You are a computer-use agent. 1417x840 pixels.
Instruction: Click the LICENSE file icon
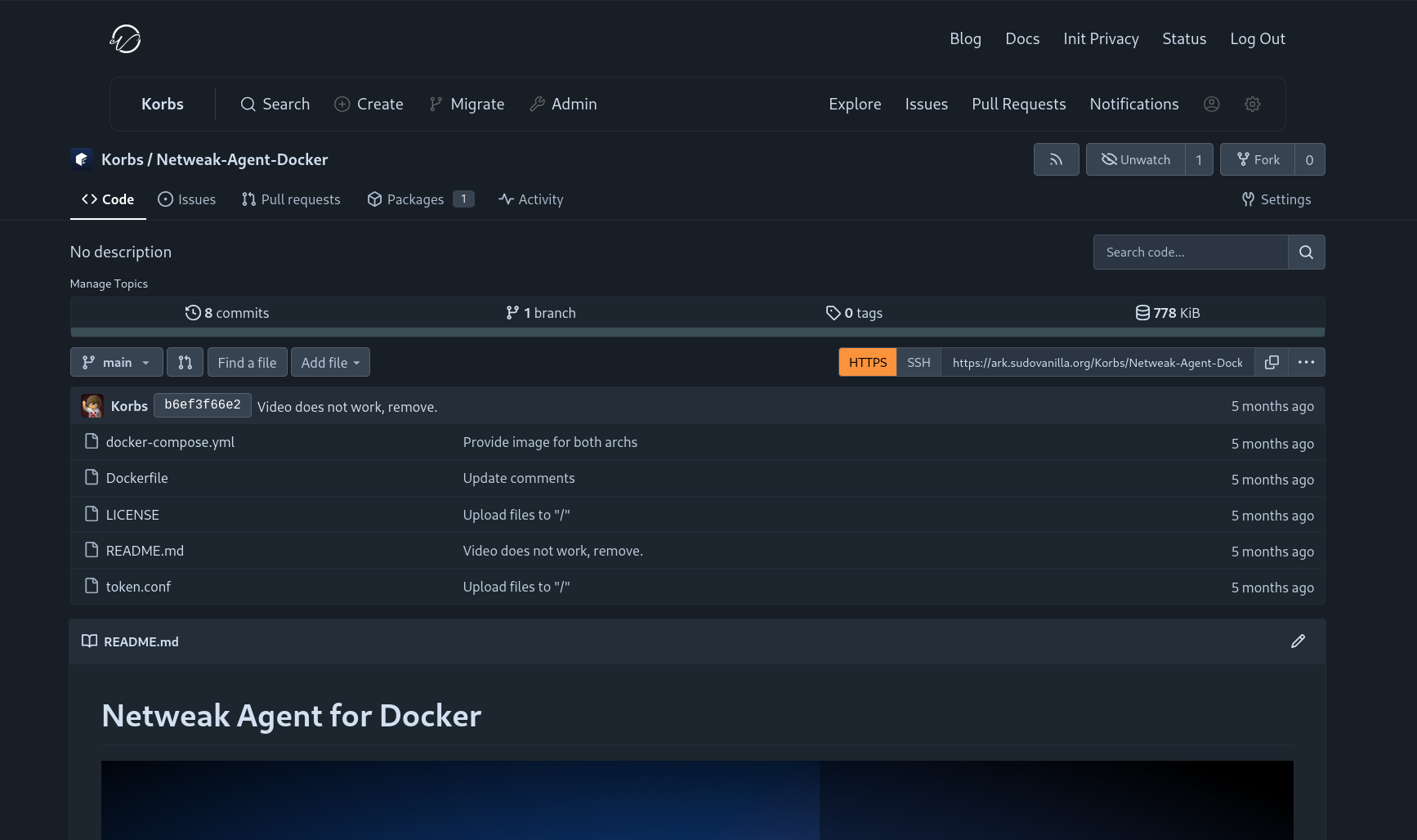pyautogui.click(x=92, y=514)
